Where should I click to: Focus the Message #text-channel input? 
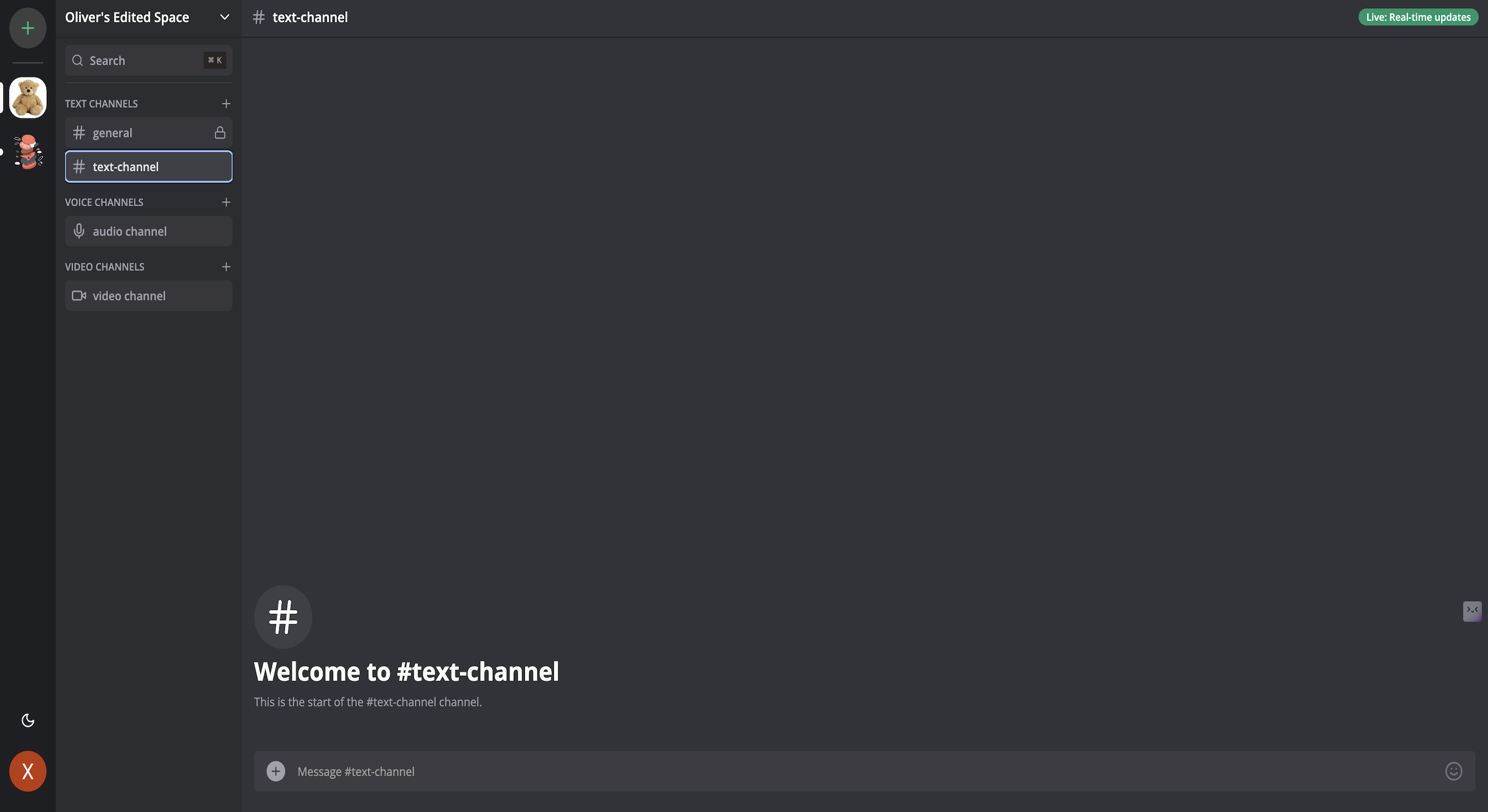click(809, 772)
